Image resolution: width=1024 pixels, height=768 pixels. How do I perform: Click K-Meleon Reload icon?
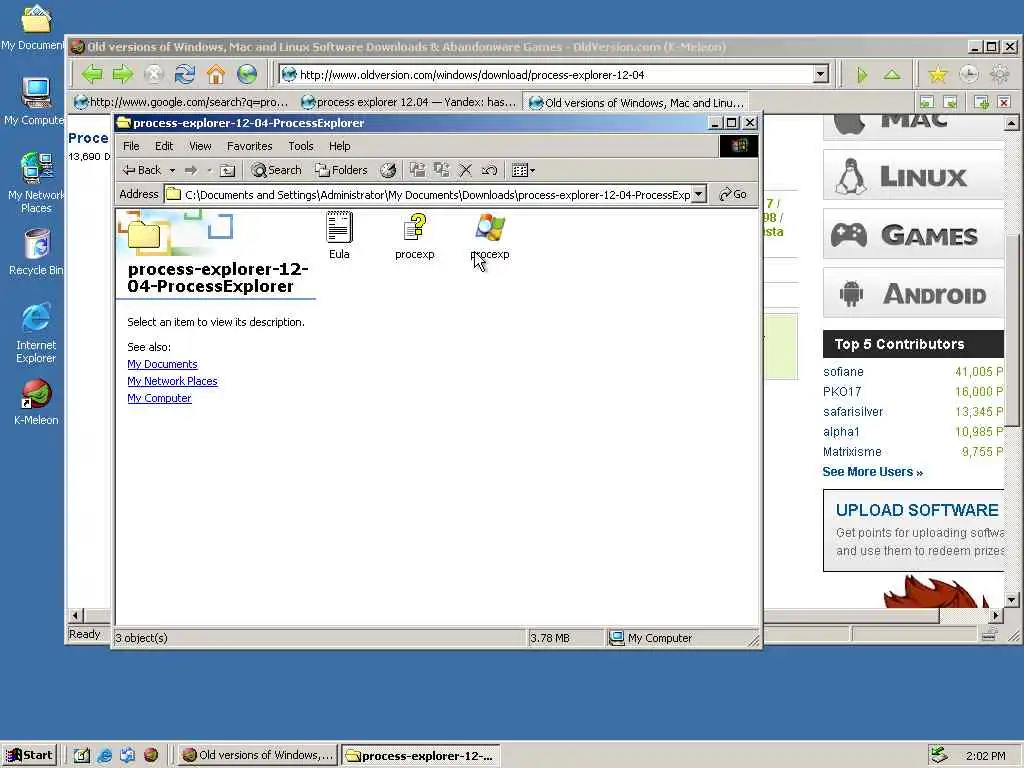(x=185, y=74)
